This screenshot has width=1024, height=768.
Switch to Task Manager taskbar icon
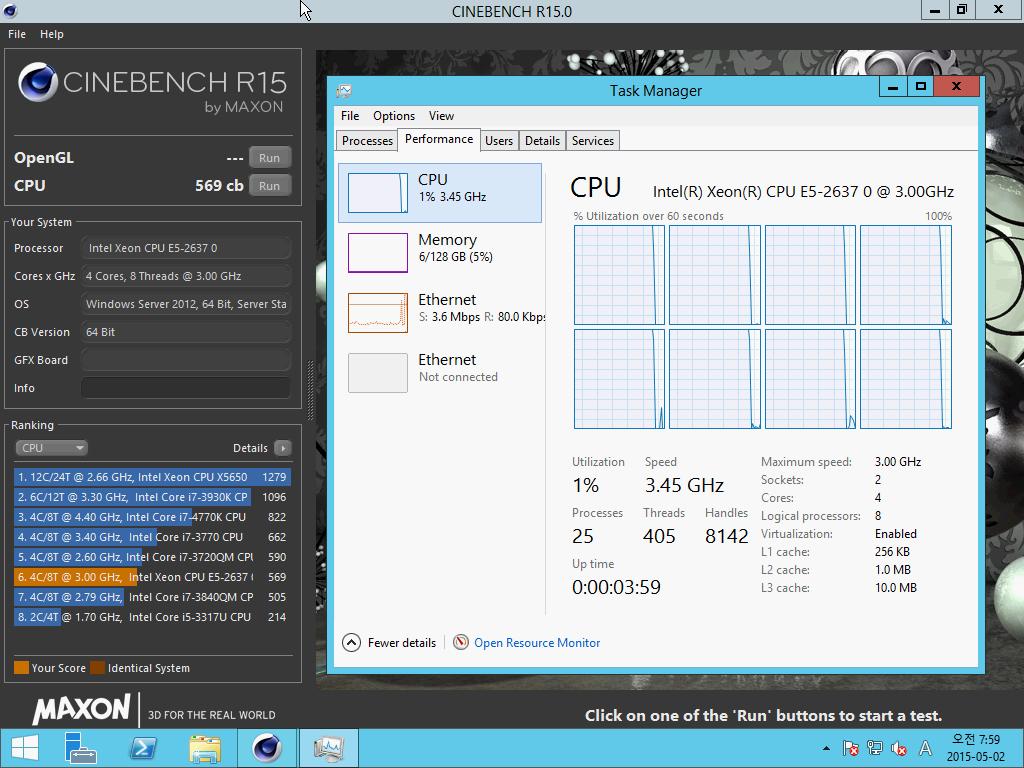(328, 748)
